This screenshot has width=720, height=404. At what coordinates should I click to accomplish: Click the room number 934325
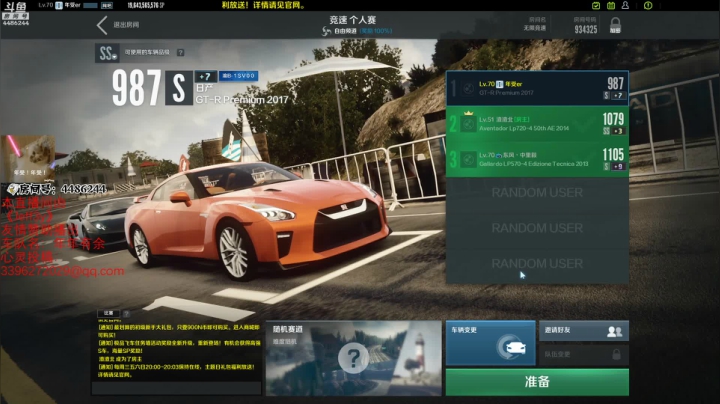[586, 29]
